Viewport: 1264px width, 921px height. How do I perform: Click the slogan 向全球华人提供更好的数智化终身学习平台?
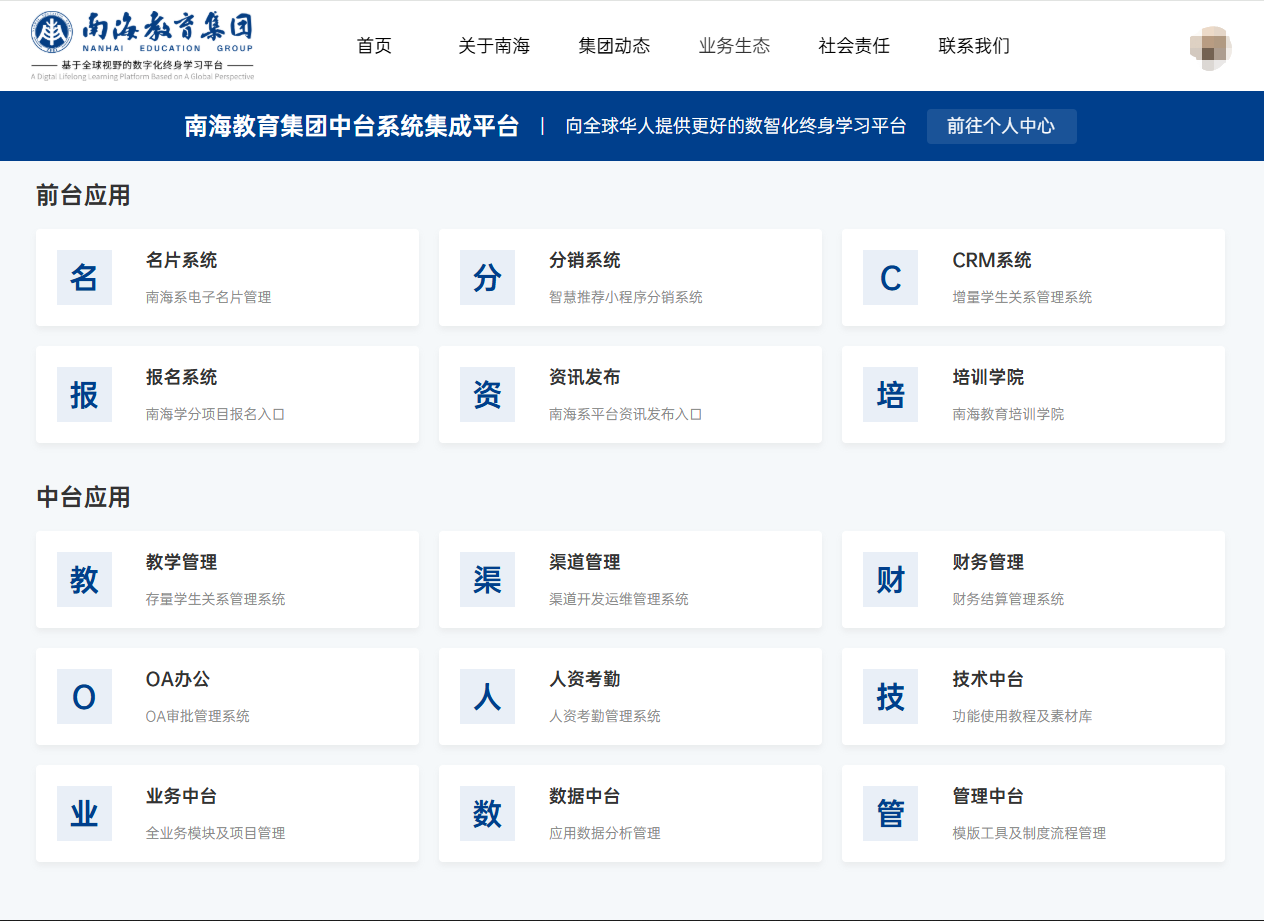(x=736, y=126)
